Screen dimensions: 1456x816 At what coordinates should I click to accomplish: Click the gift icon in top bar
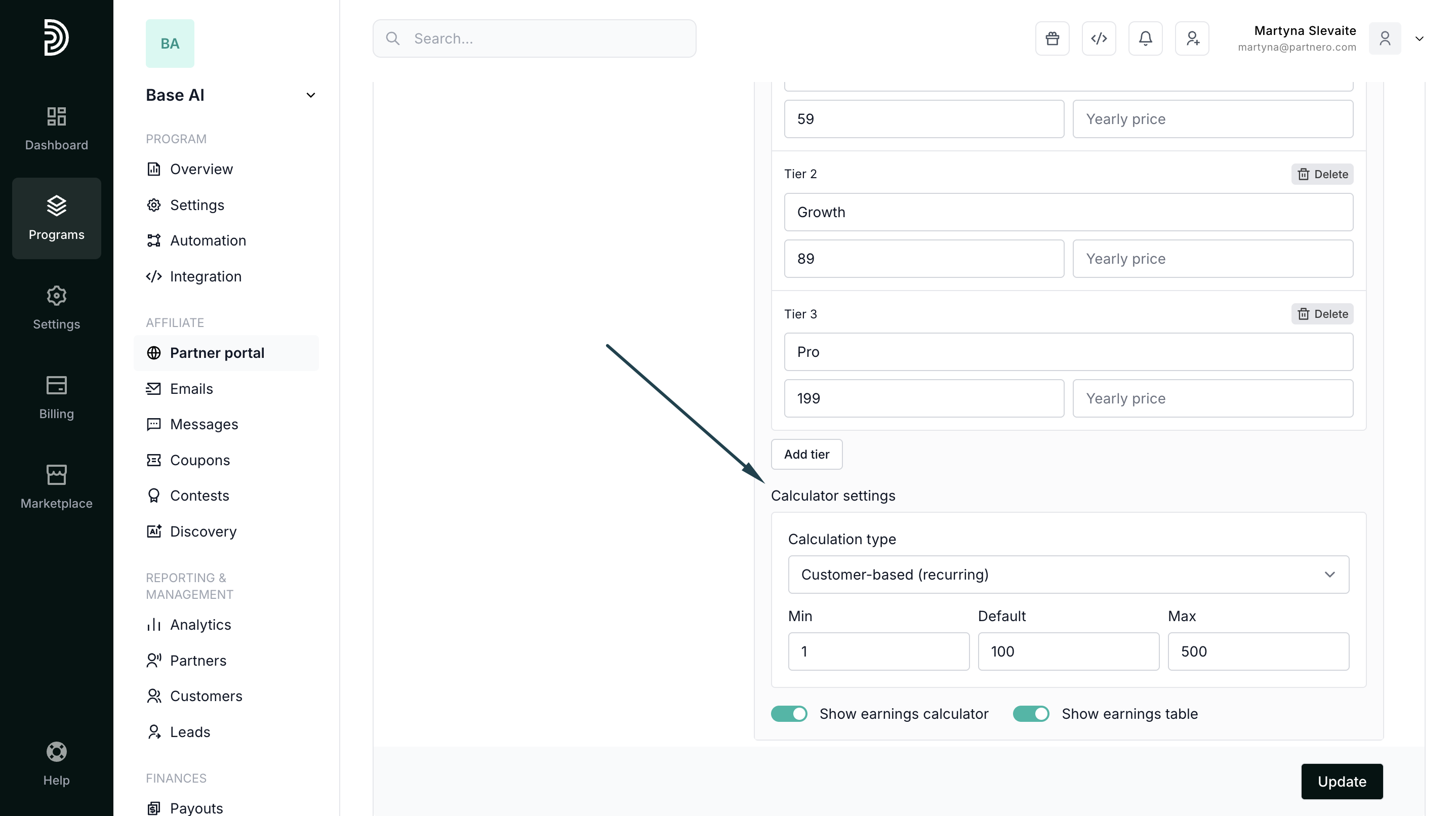(x=1052, y=38)
